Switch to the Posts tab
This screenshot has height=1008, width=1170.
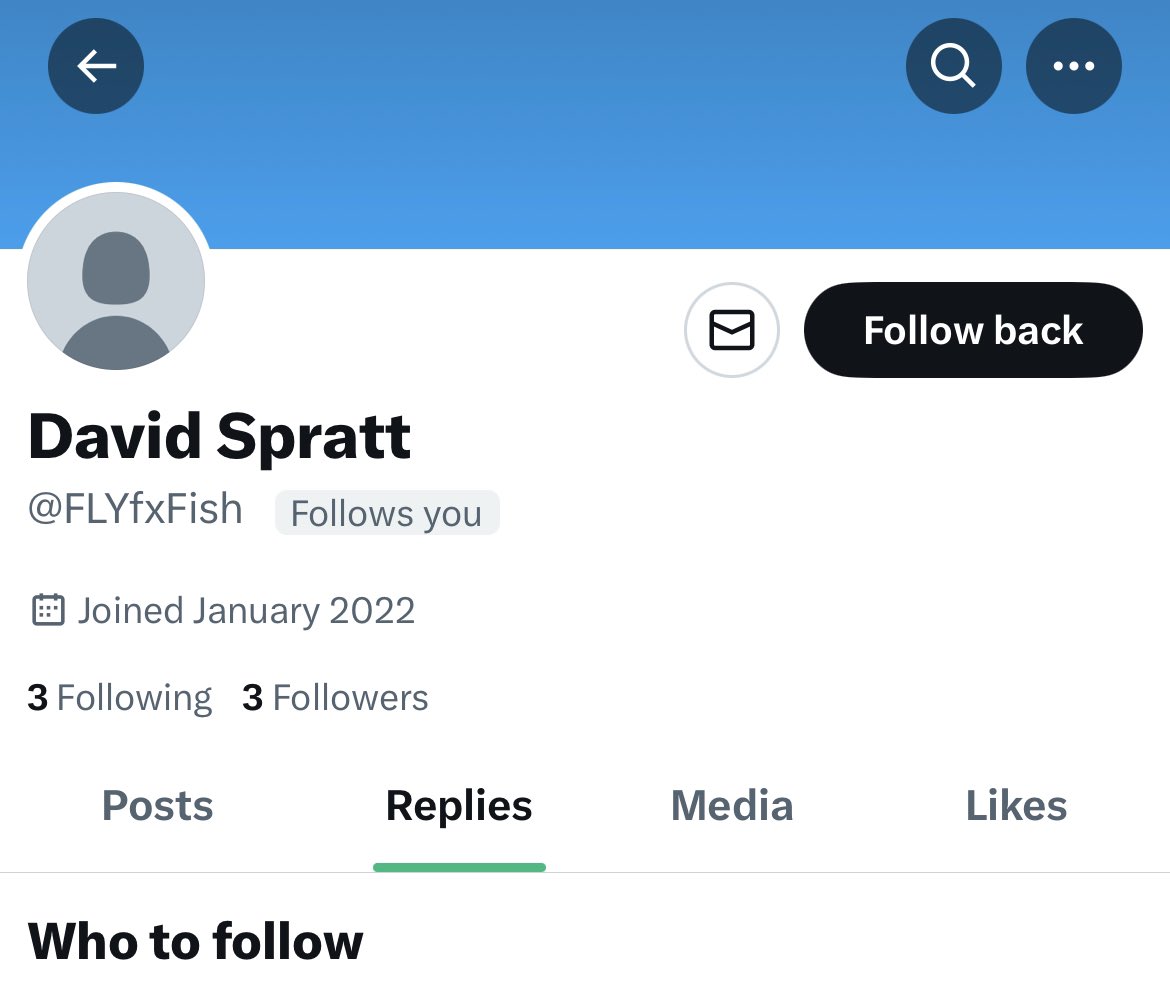coord(158,806)
